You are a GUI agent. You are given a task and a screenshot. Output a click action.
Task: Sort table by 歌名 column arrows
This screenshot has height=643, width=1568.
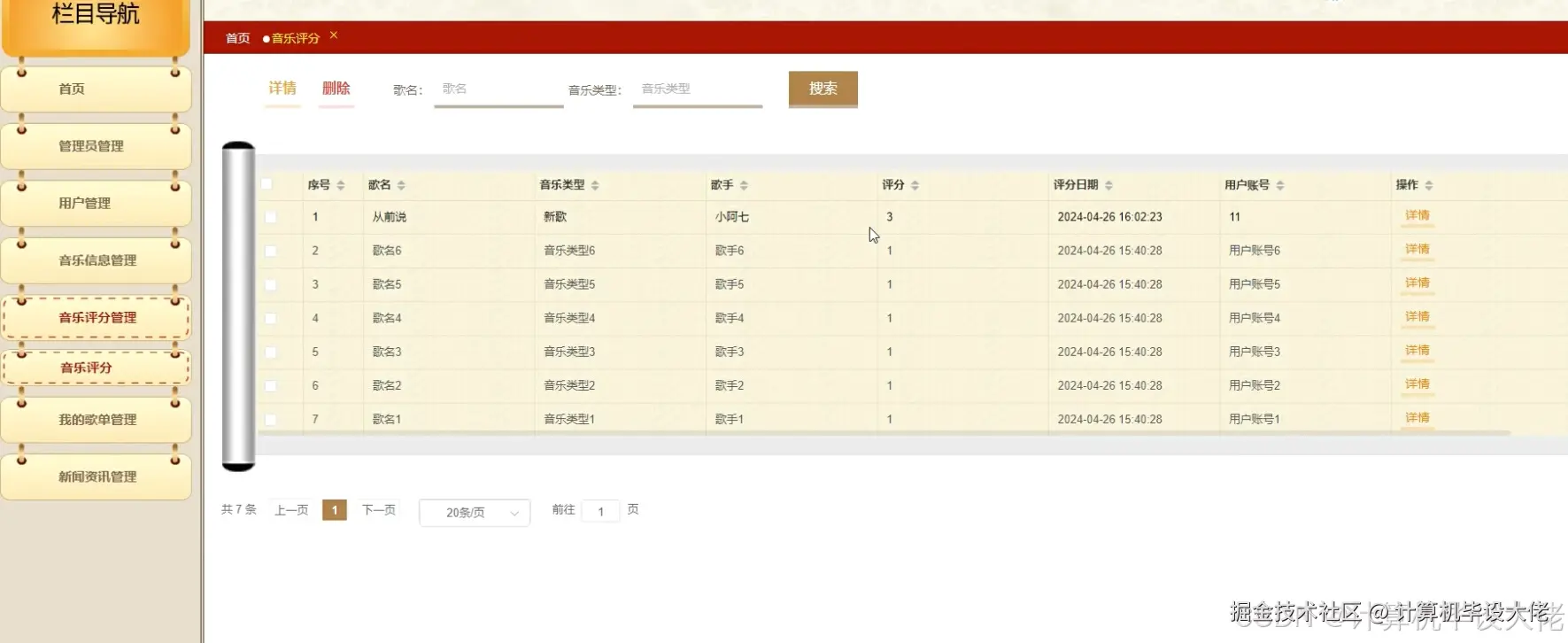click(401, 185)
